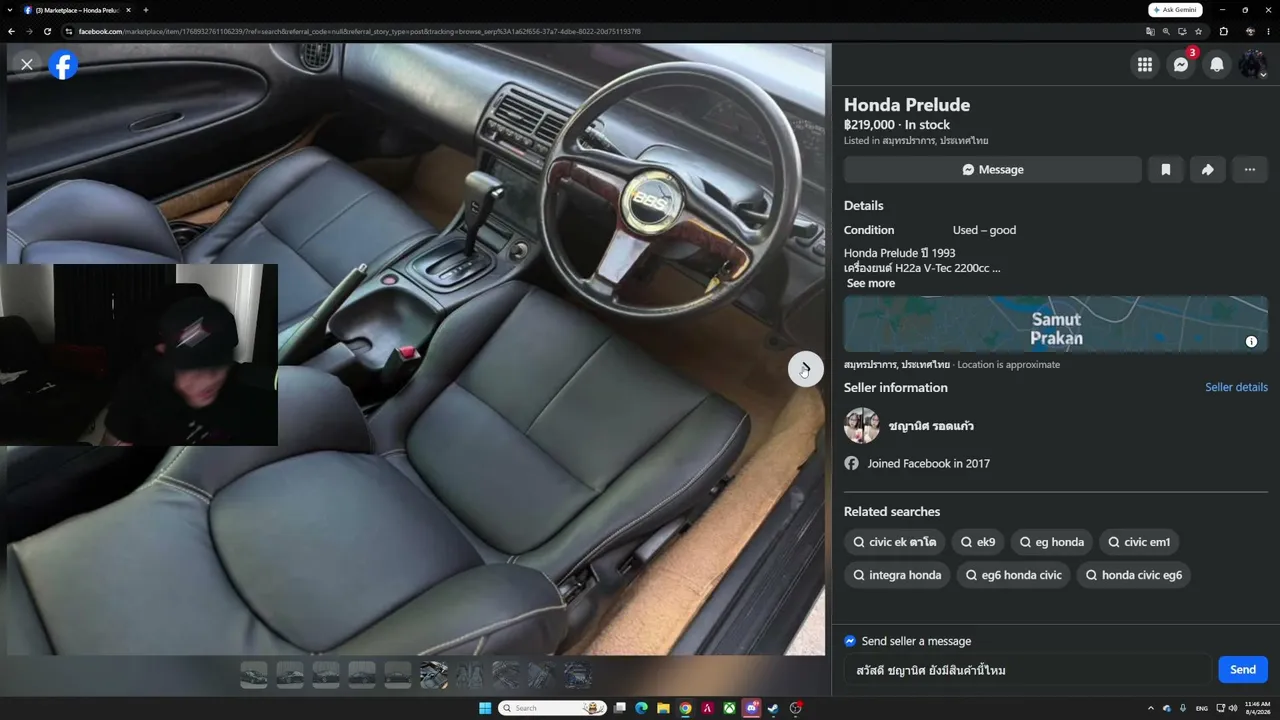This screenshot has height=720, width=1280.
Task: Select the seventh photo thumbnail
Action: pyautogui.click(x=470, y=676)
